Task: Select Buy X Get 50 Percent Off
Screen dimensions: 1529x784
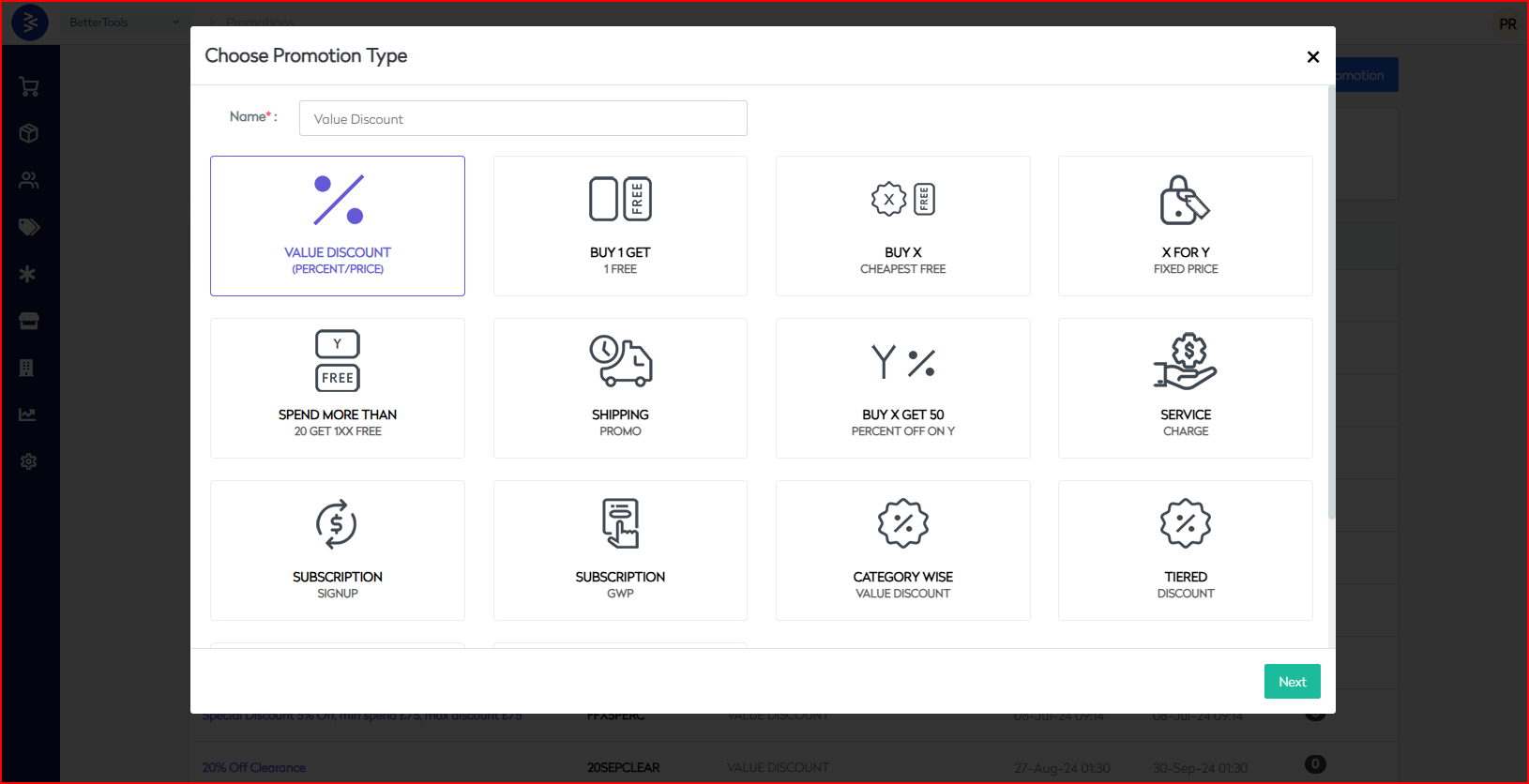Action: [x=902, y=388]
